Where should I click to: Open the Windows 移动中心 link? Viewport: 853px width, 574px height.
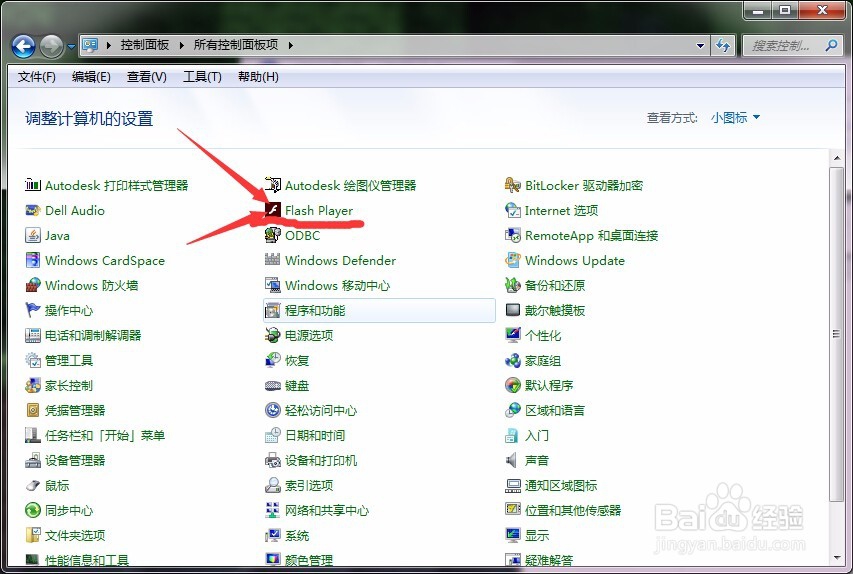click(x=337, y=285)
